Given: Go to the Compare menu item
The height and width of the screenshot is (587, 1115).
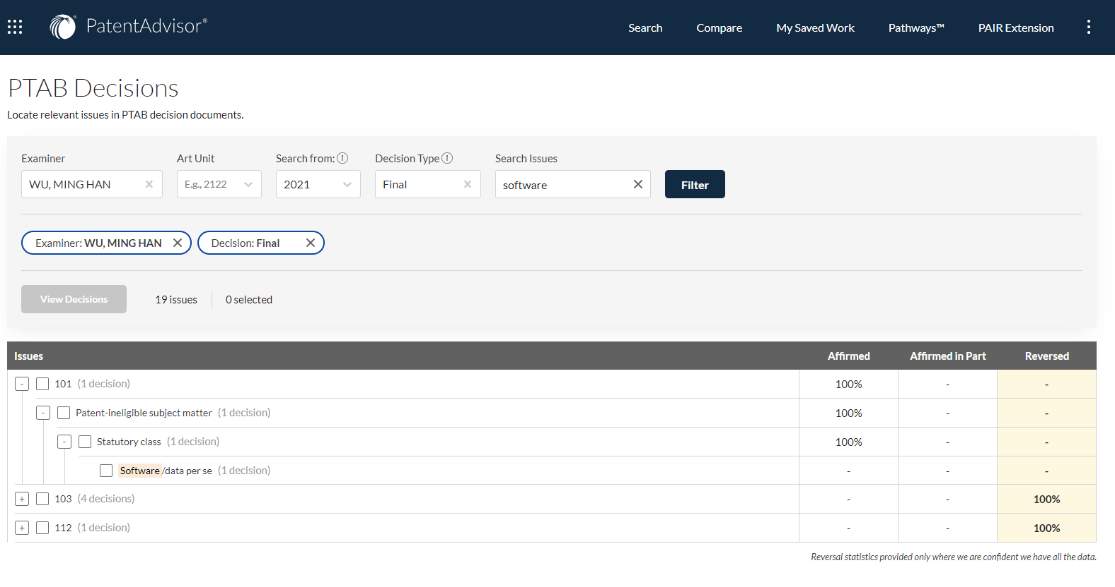Looking at the screenshot, I should (719, 28).
